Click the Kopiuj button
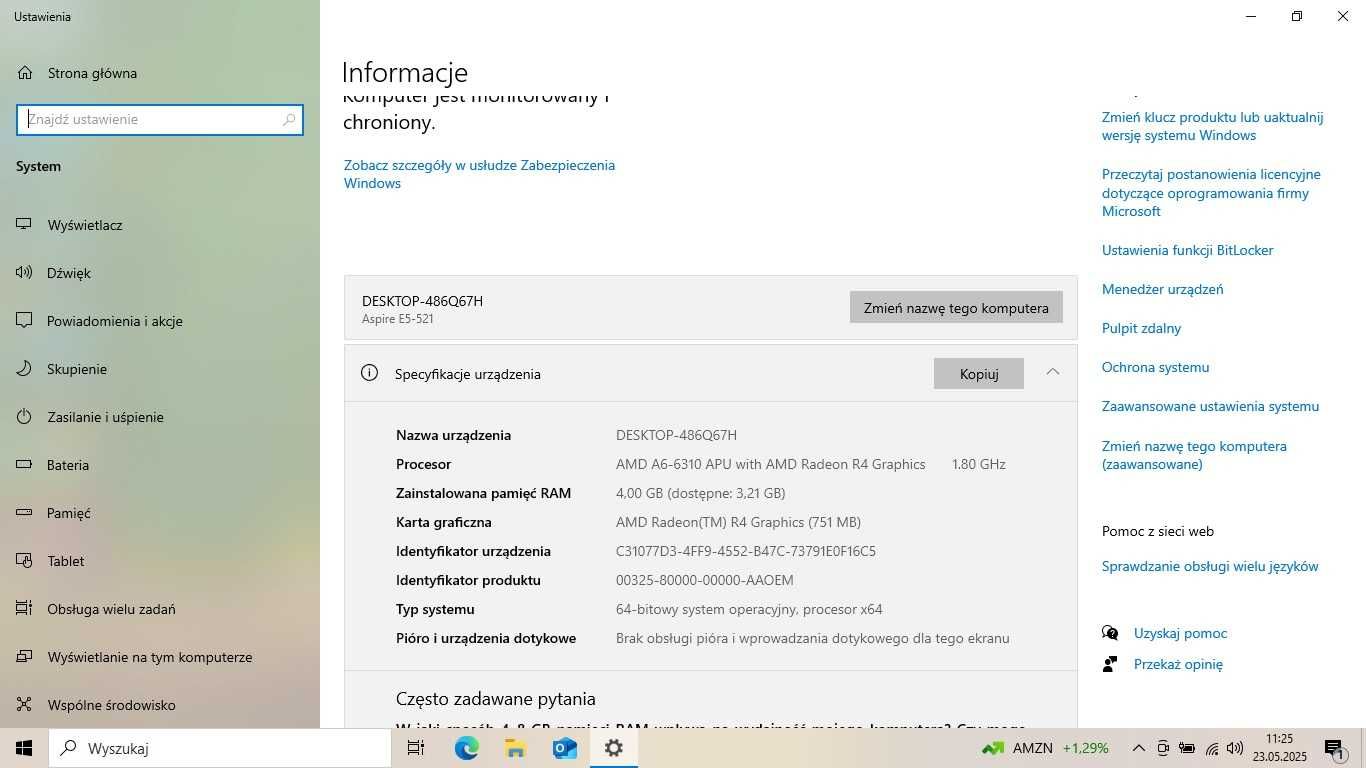Viewport: 1366px width, 768px height. point(979,374)
